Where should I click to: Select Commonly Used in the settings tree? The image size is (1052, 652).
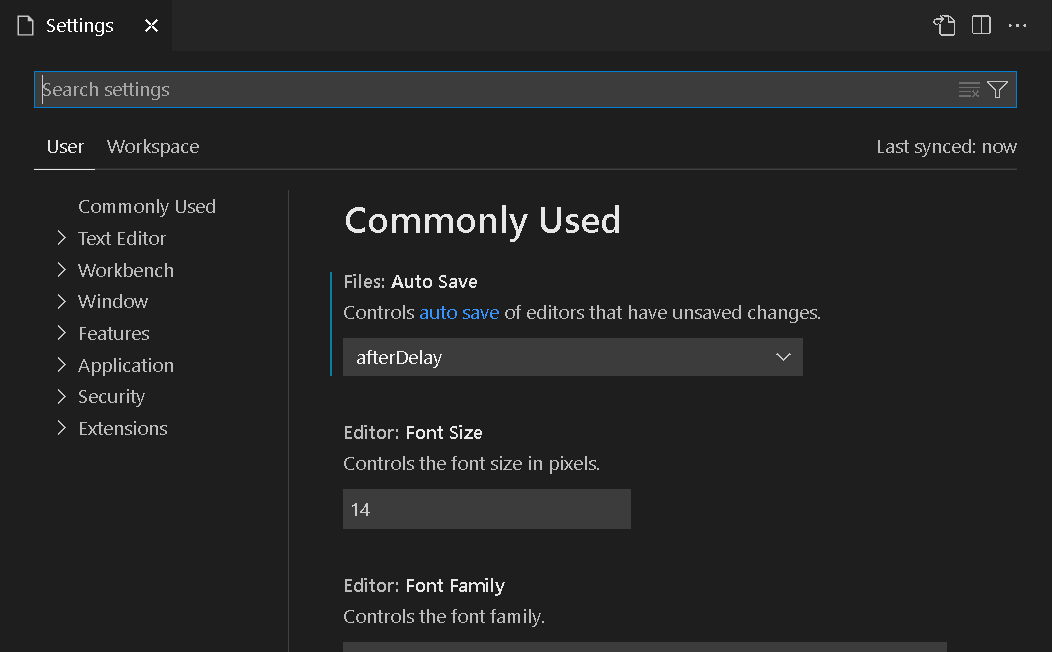tap(147, 206)
